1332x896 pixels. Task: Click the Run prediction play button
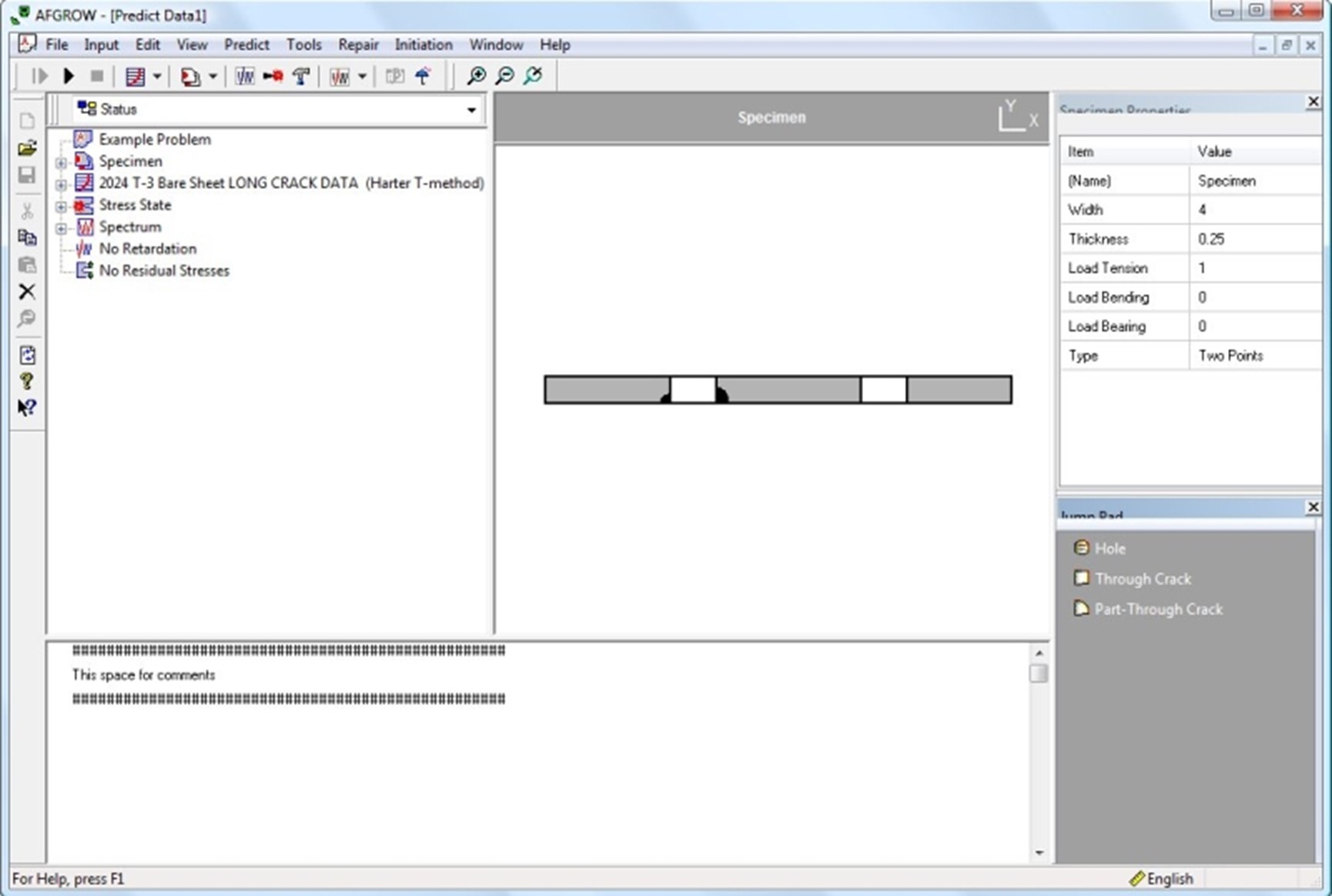pos(69,75)
